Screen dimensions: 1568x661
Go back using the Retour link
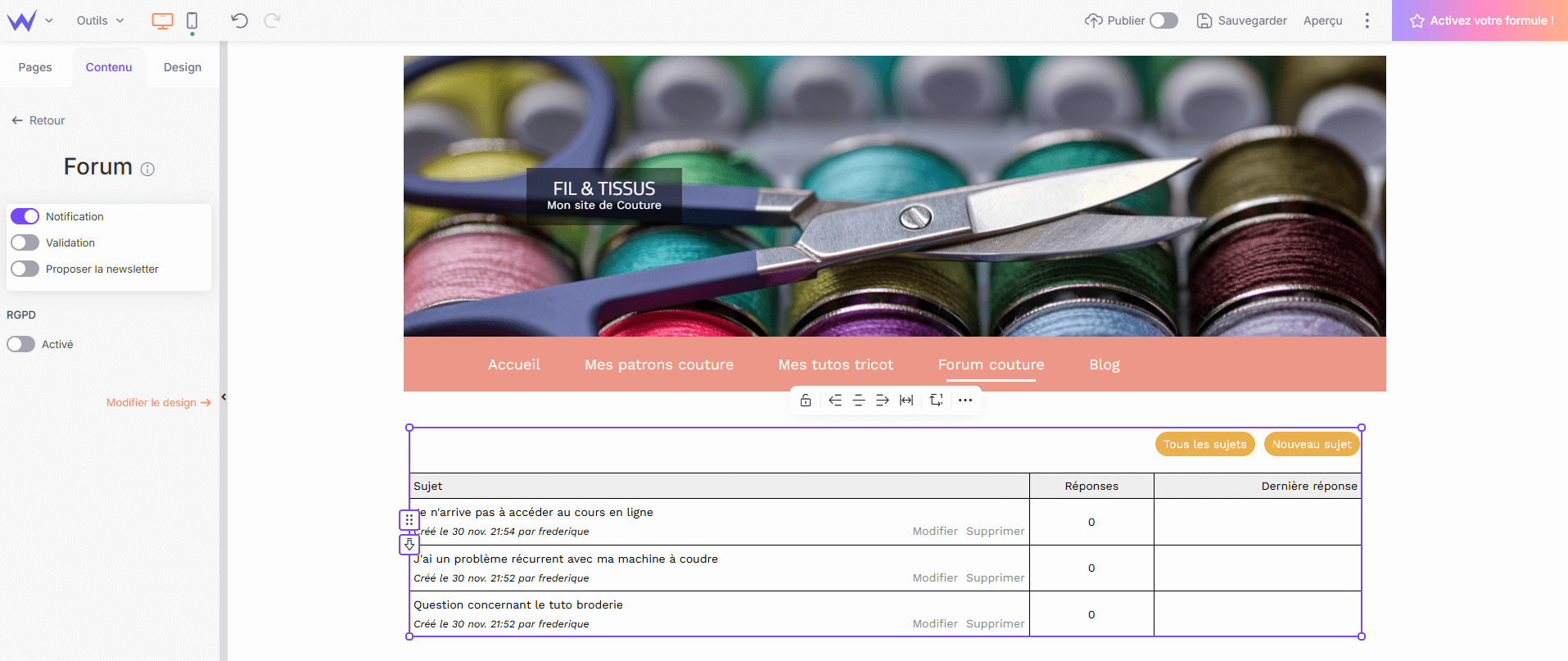point(38,120)
